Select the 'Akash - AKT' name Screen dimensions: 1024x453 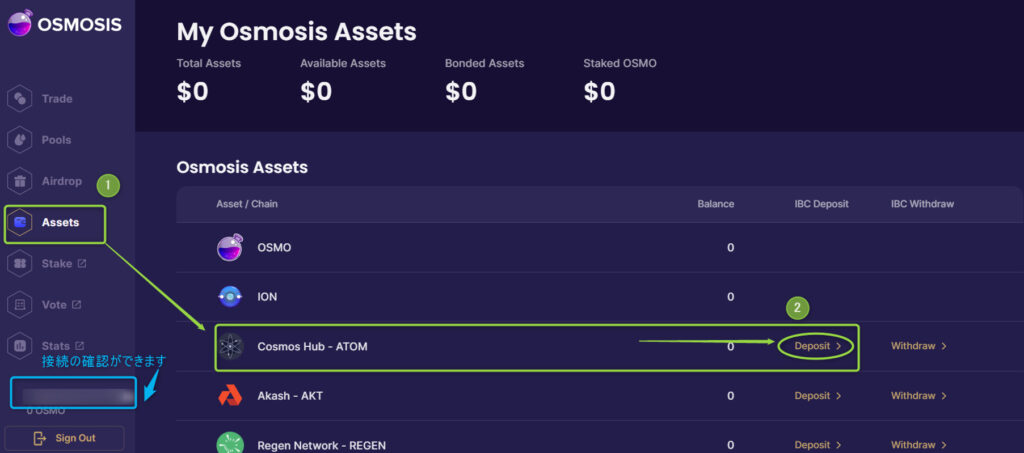coord(290,396)
